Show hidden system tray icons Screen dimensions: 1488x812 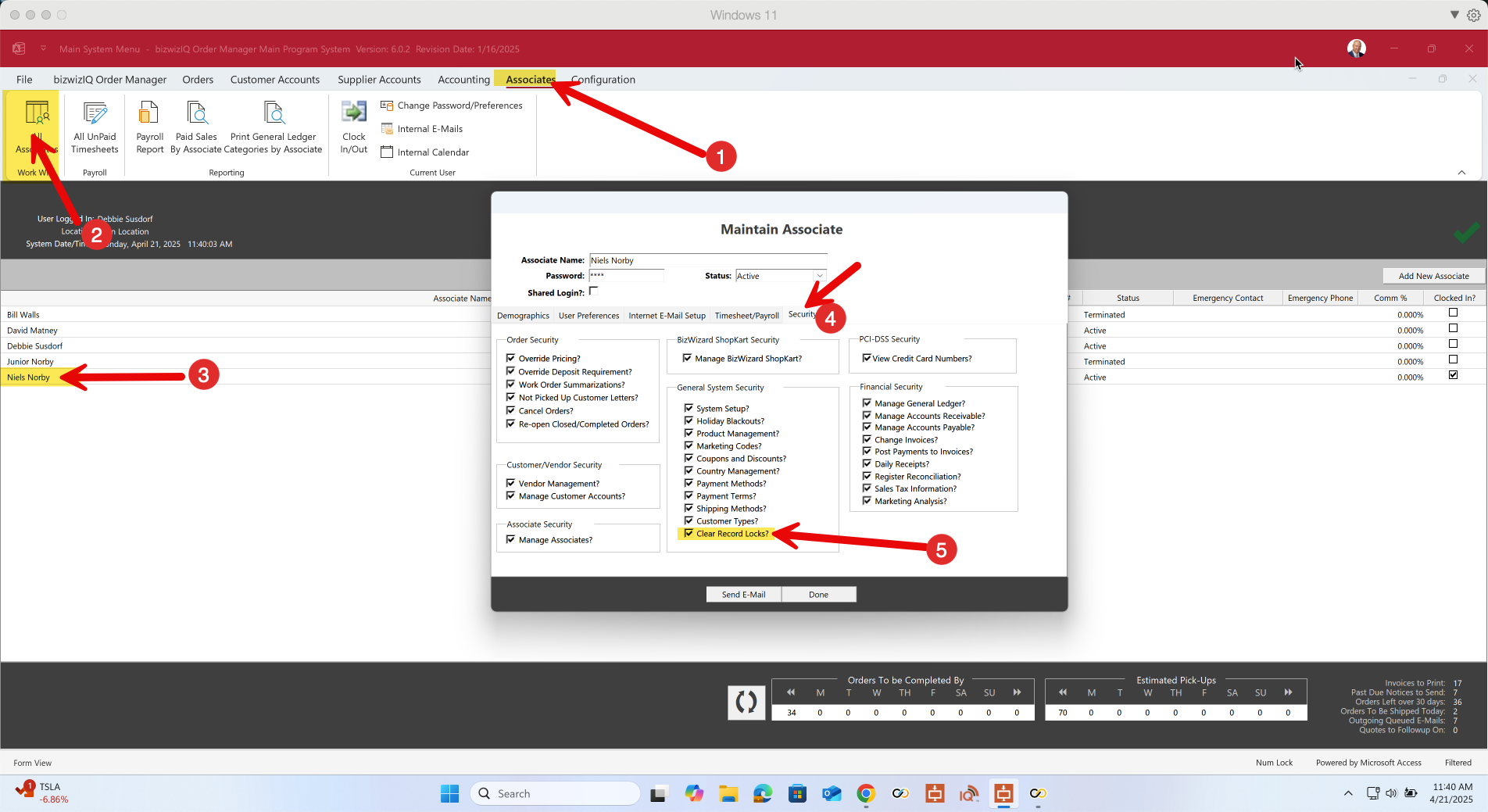tap(1348, 793)
